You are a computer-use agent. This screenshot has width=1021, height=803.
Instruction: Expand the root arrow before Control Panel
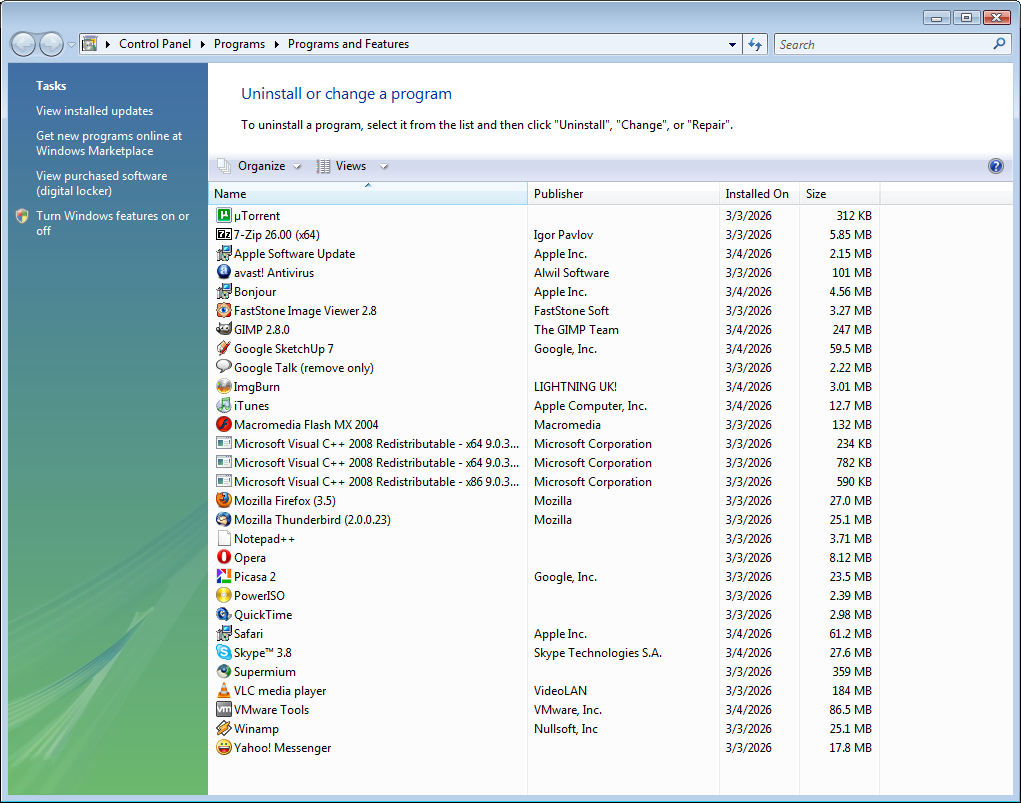click(107, 44)
